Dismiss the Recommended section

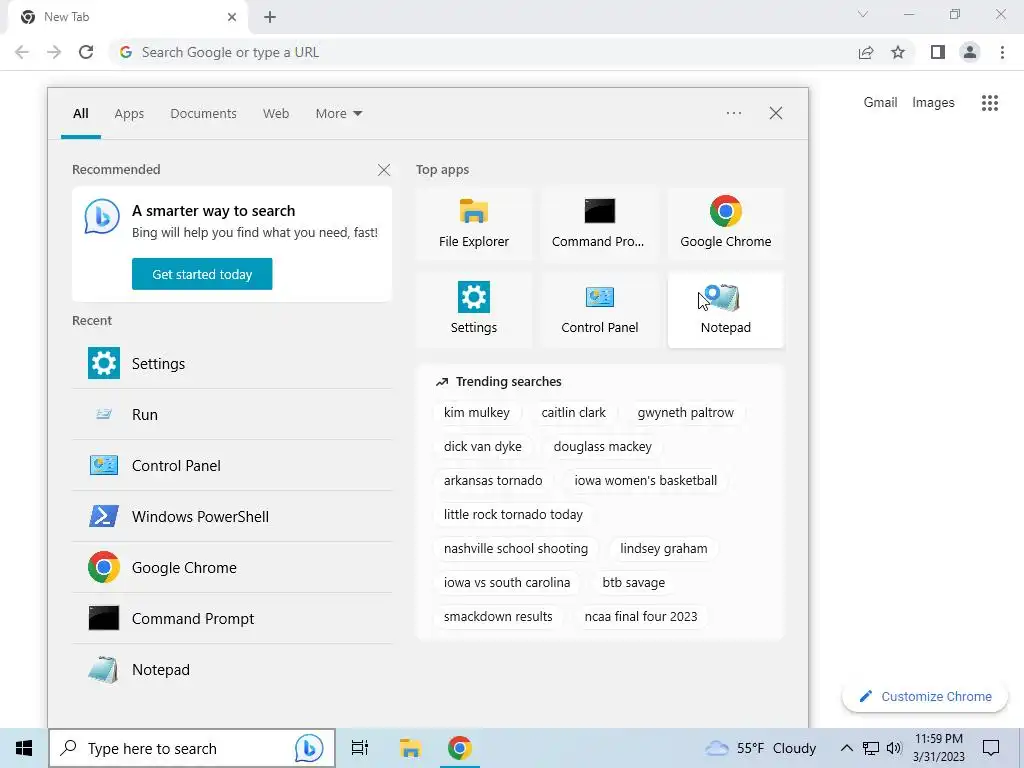pos(384,170)
